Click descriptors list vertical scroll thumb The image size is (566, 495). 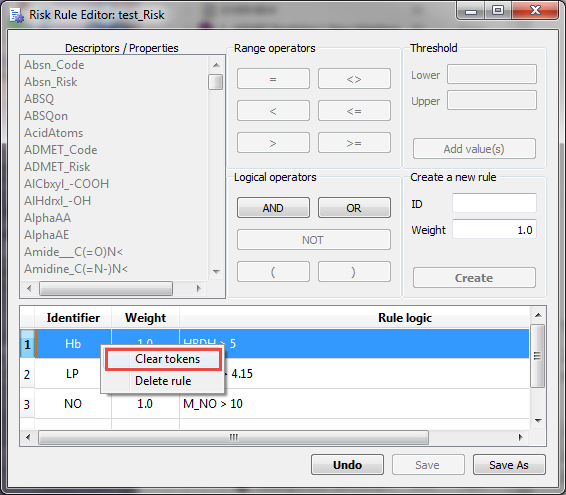(216, 82)
